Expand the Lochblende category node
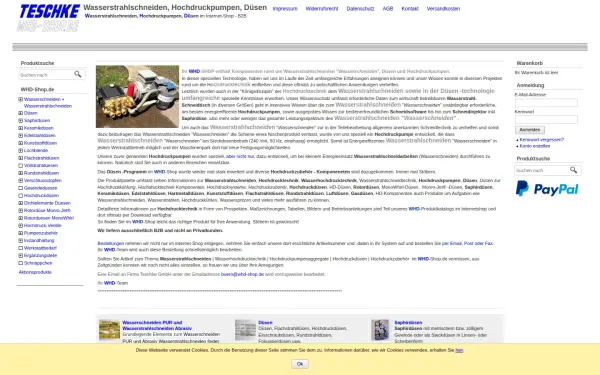 pyautogui.click(x=21, y=150)
